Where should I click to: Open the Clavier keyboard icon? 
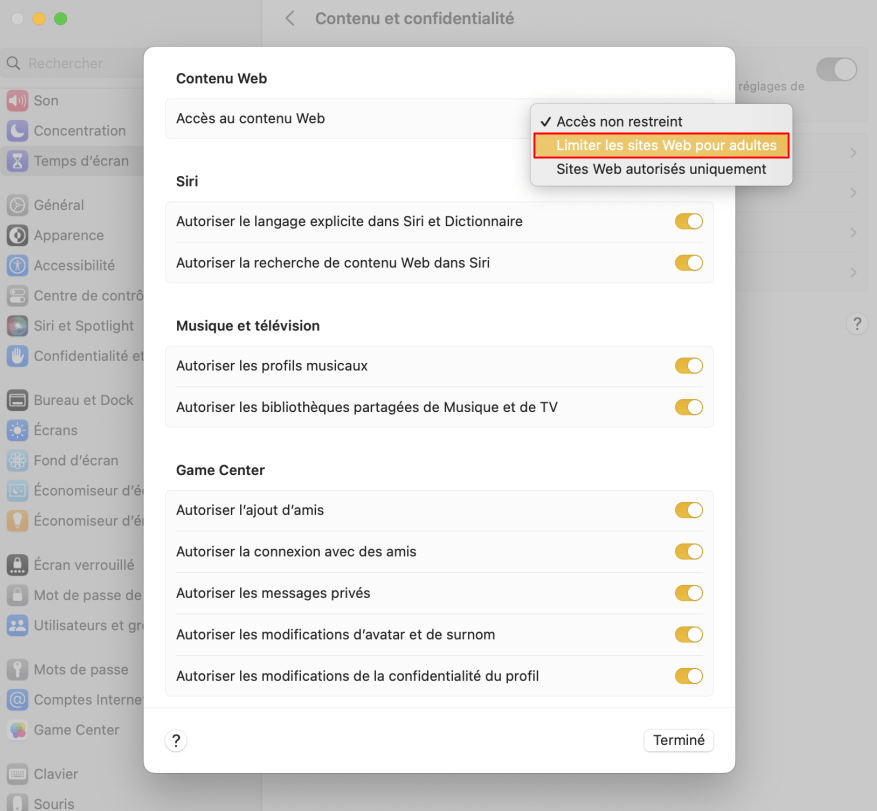point(17,775)
